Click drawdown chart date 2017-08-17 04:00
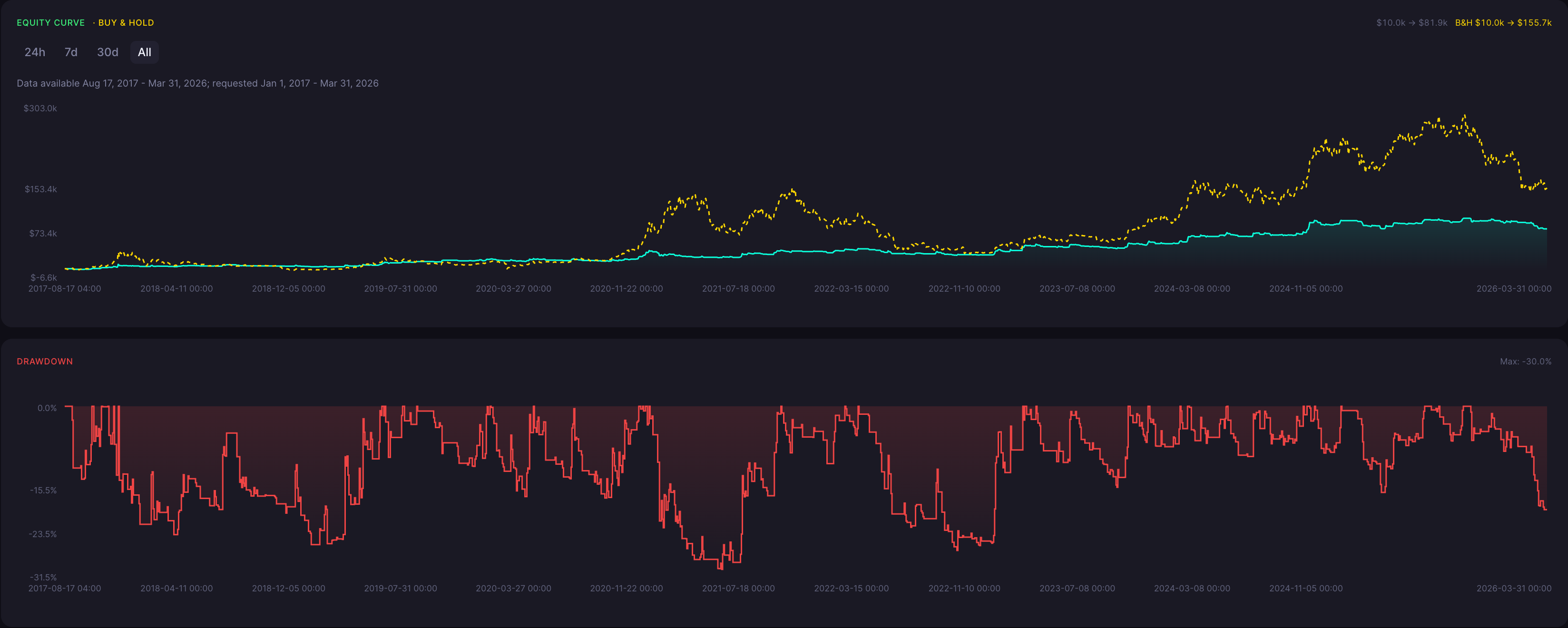Image resolution: width=1568 pixels, height=628 pixels. [x=65, y=589]
